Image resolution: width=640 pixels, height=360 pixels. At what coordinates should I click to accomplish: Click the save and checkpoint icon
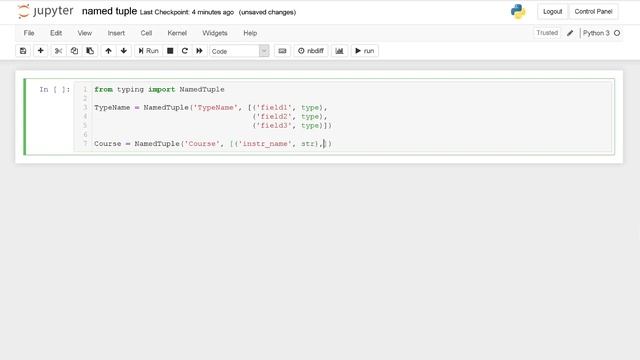[23, 51]
